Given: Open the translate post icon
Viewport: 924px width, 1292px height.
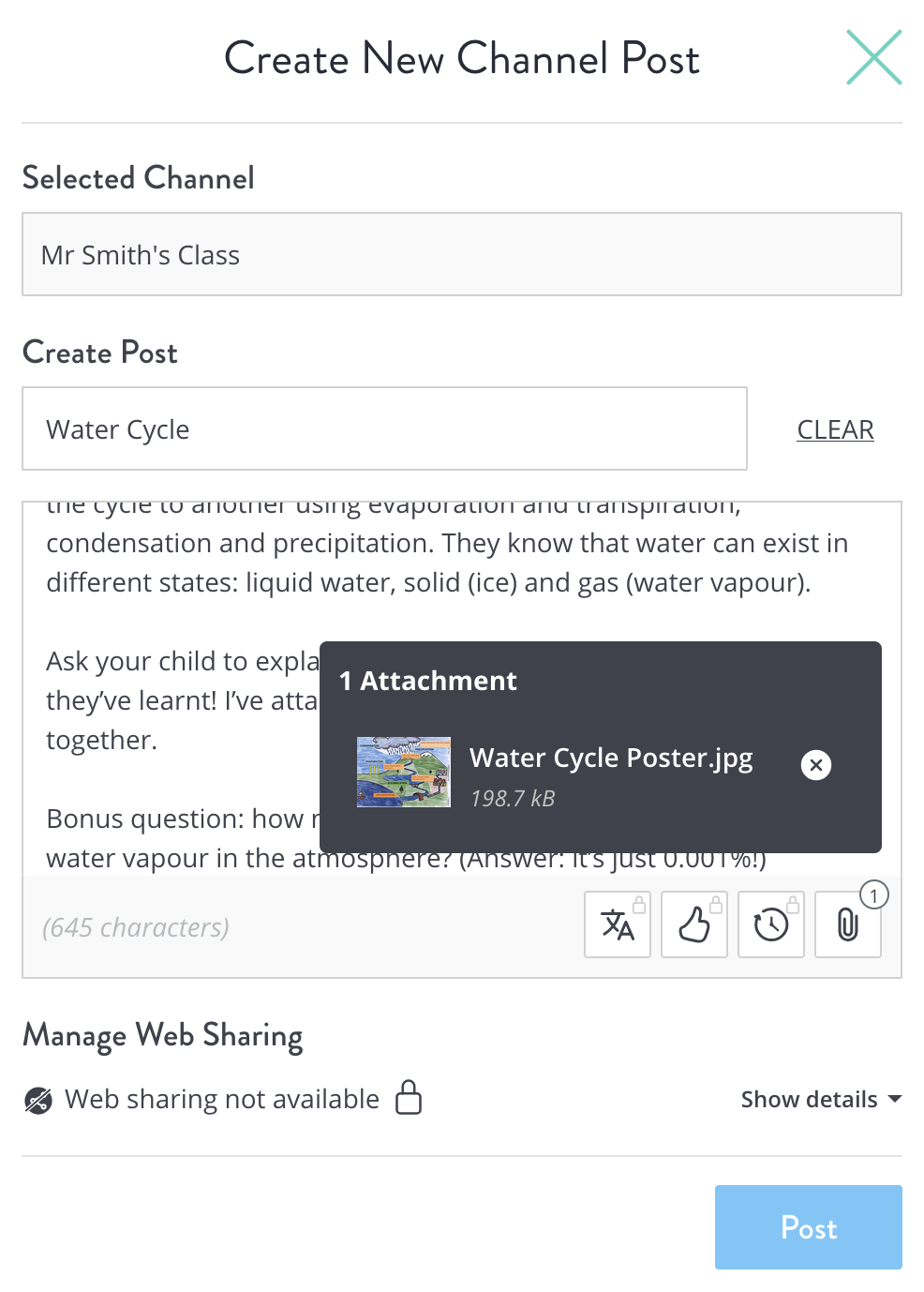Looking at the screenshot, I should 618,924.
